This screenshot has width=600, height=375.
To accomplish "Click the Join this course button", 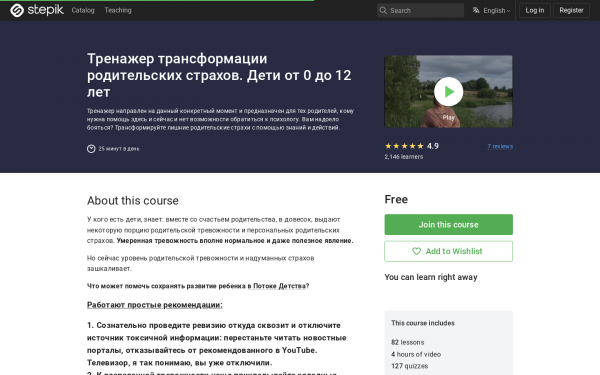I will pos(448,225).
